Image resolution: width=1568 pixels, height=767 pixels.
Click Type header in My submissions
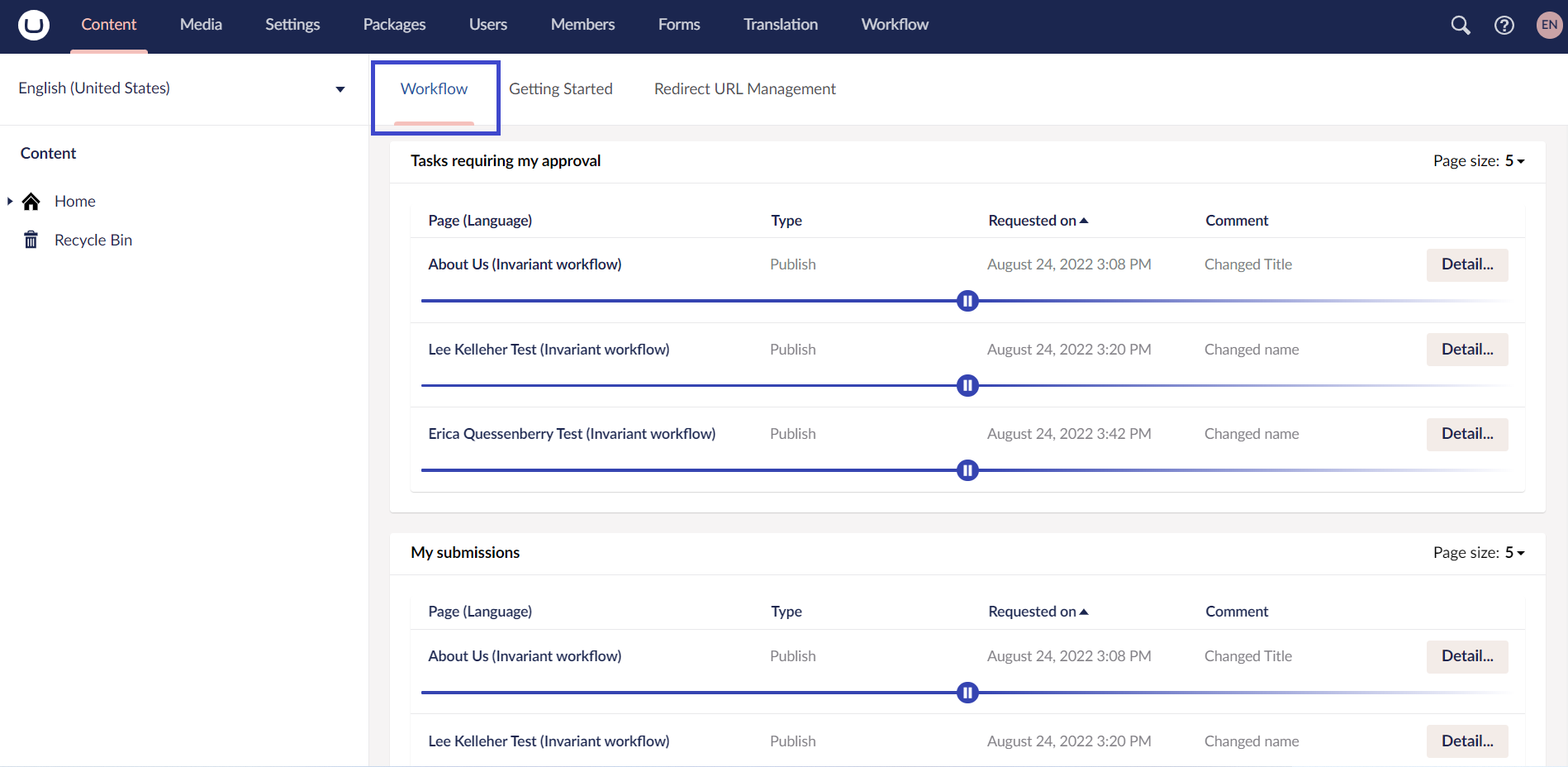pos(786,612)
